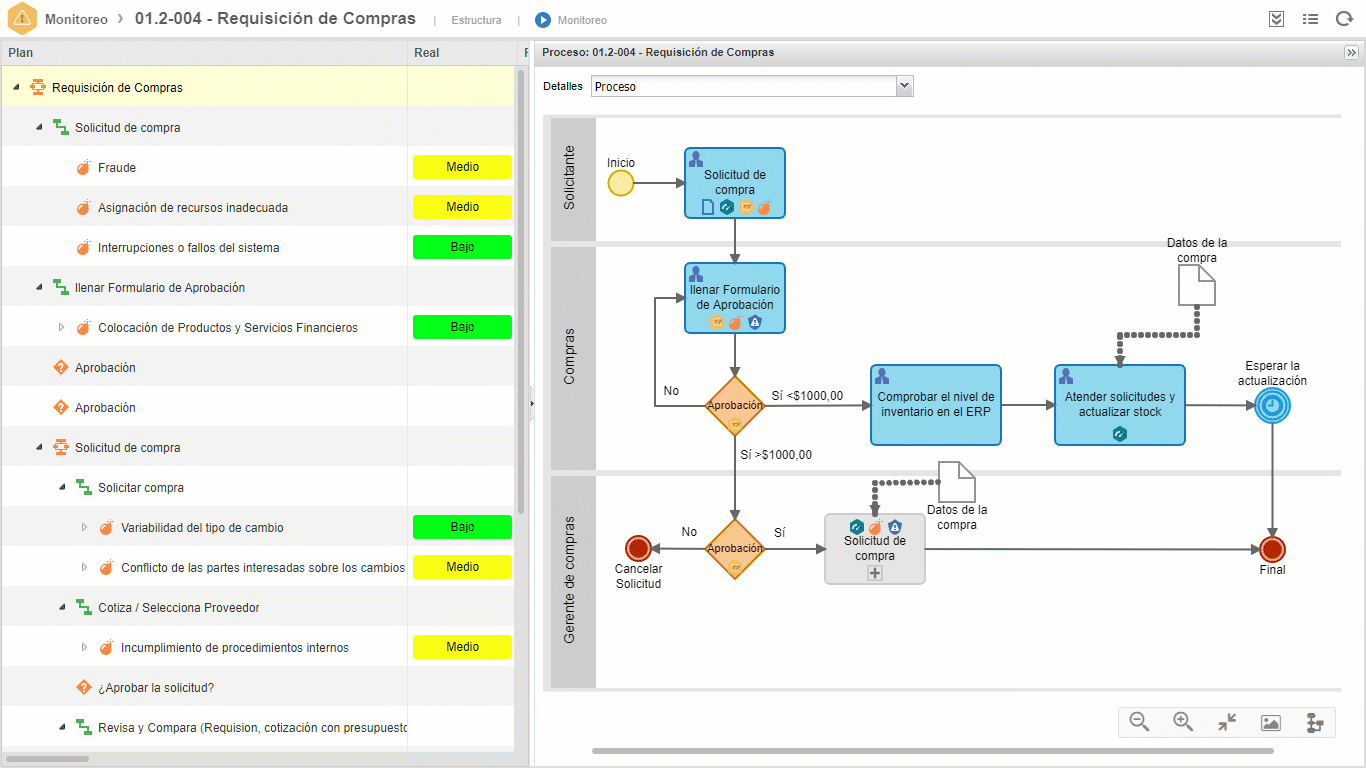Switch to the Estructura tab
Viewport: 1366px width, 768px height.
tap(476, 20)
